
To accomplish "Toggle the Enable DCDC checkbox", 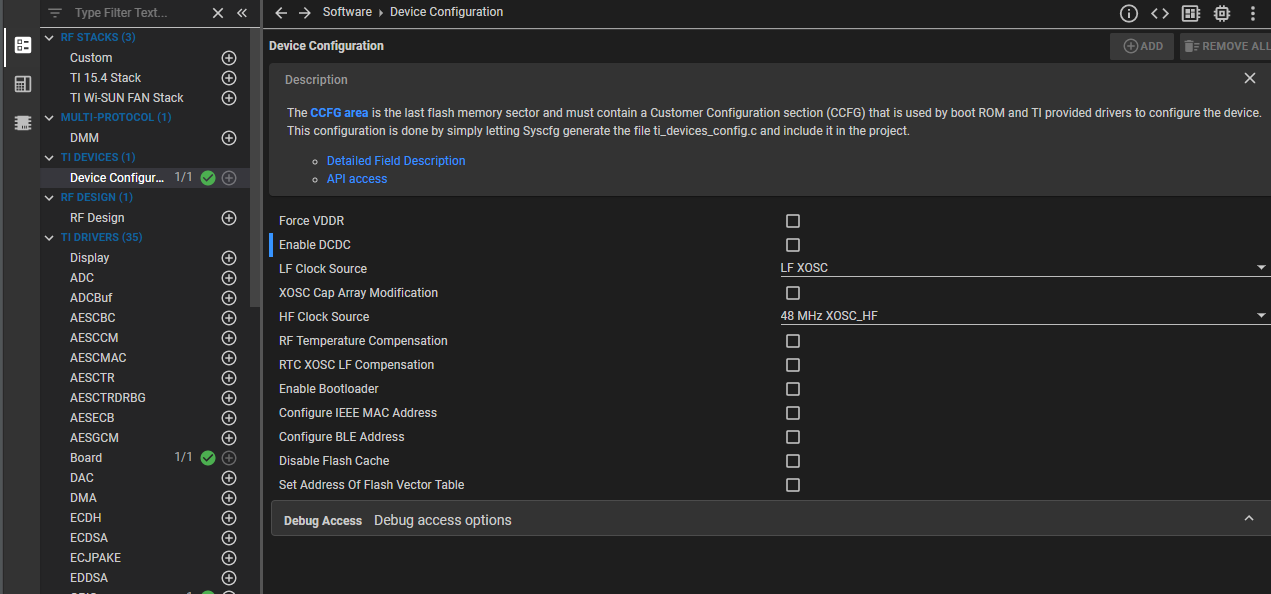I will coord(793,245).
